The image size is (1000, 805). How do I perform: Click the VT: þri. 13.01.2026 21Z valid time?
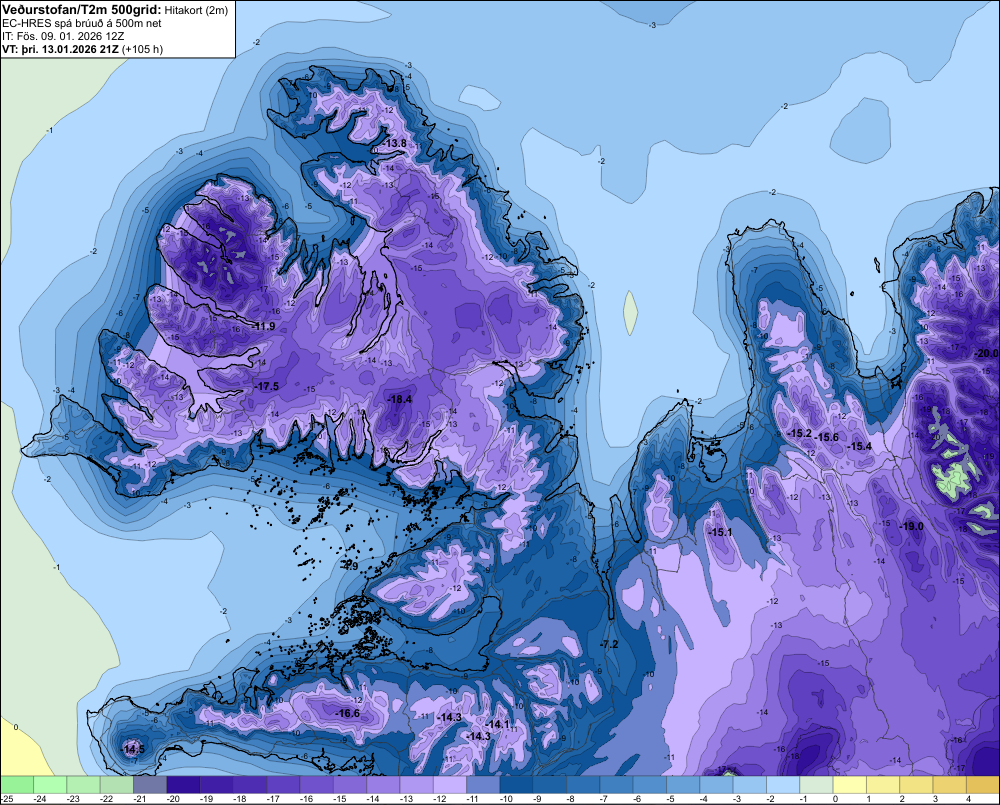click(60, 49)
